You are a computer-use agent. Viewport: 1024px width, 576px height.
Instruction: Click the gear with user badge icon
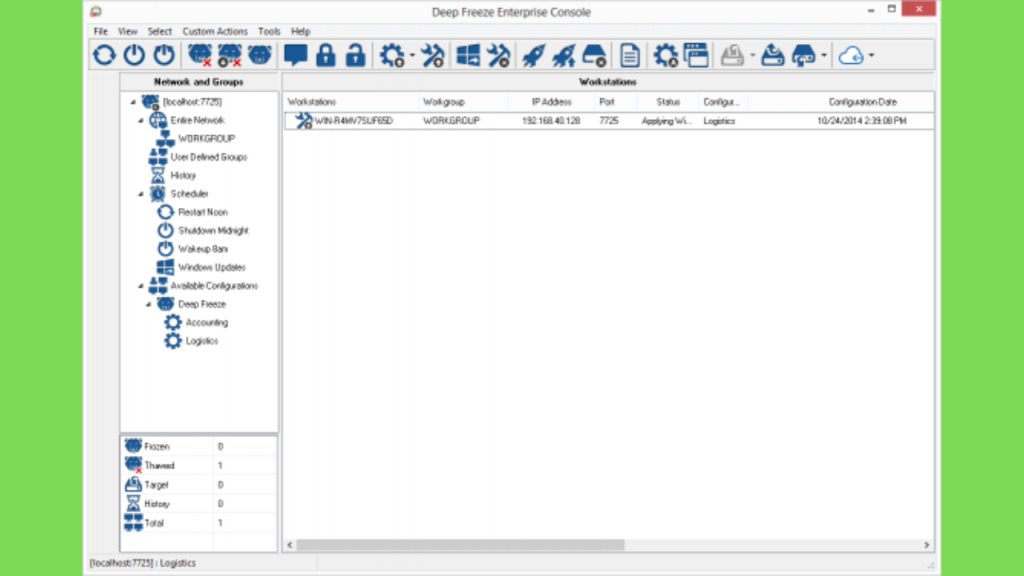tap(665, 56)
